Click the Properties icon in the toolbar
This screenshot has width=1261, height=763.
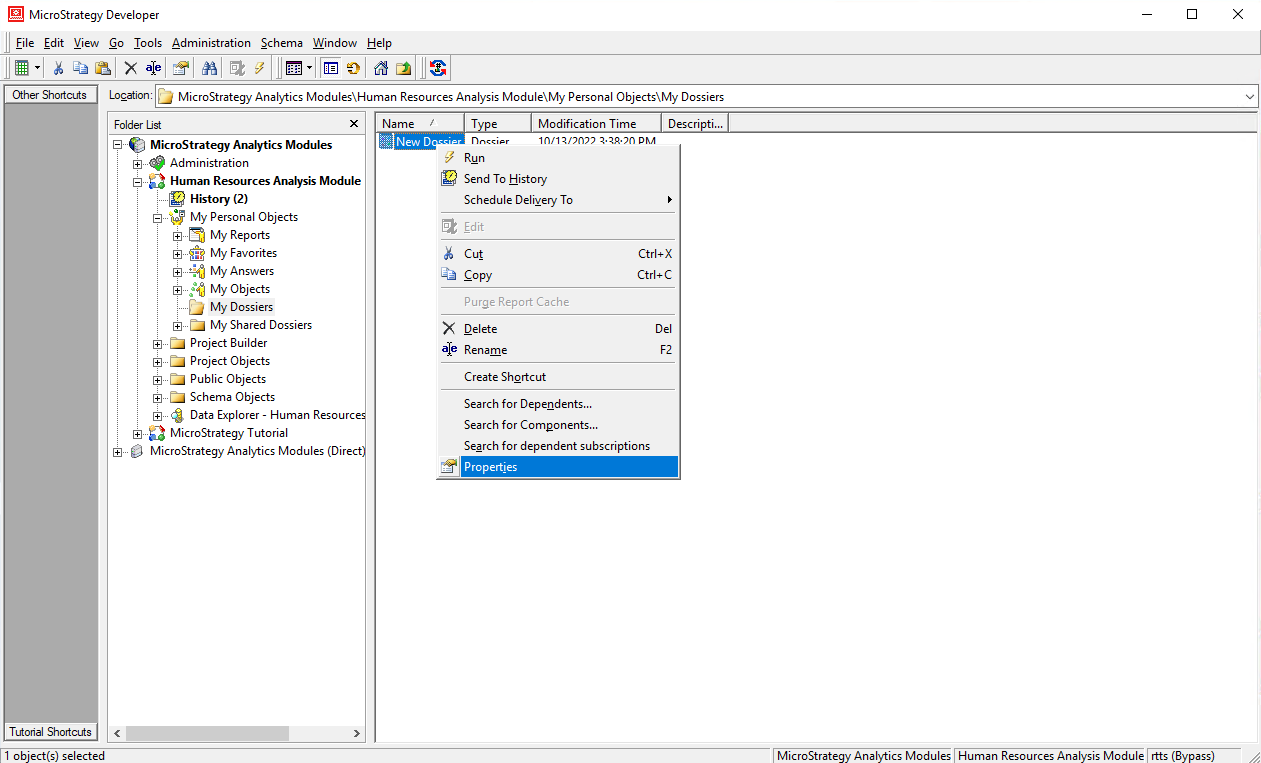click(180, 68)
